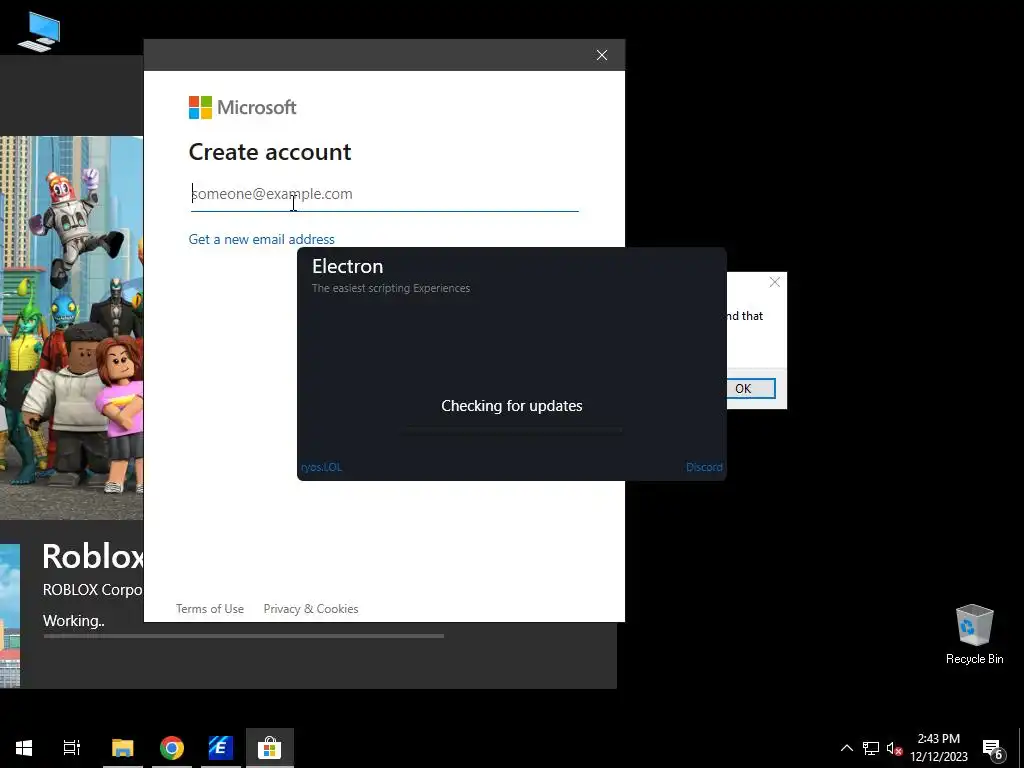
Task: Click The easiest scripting Experiences subtitle
Action: (391, 288)
